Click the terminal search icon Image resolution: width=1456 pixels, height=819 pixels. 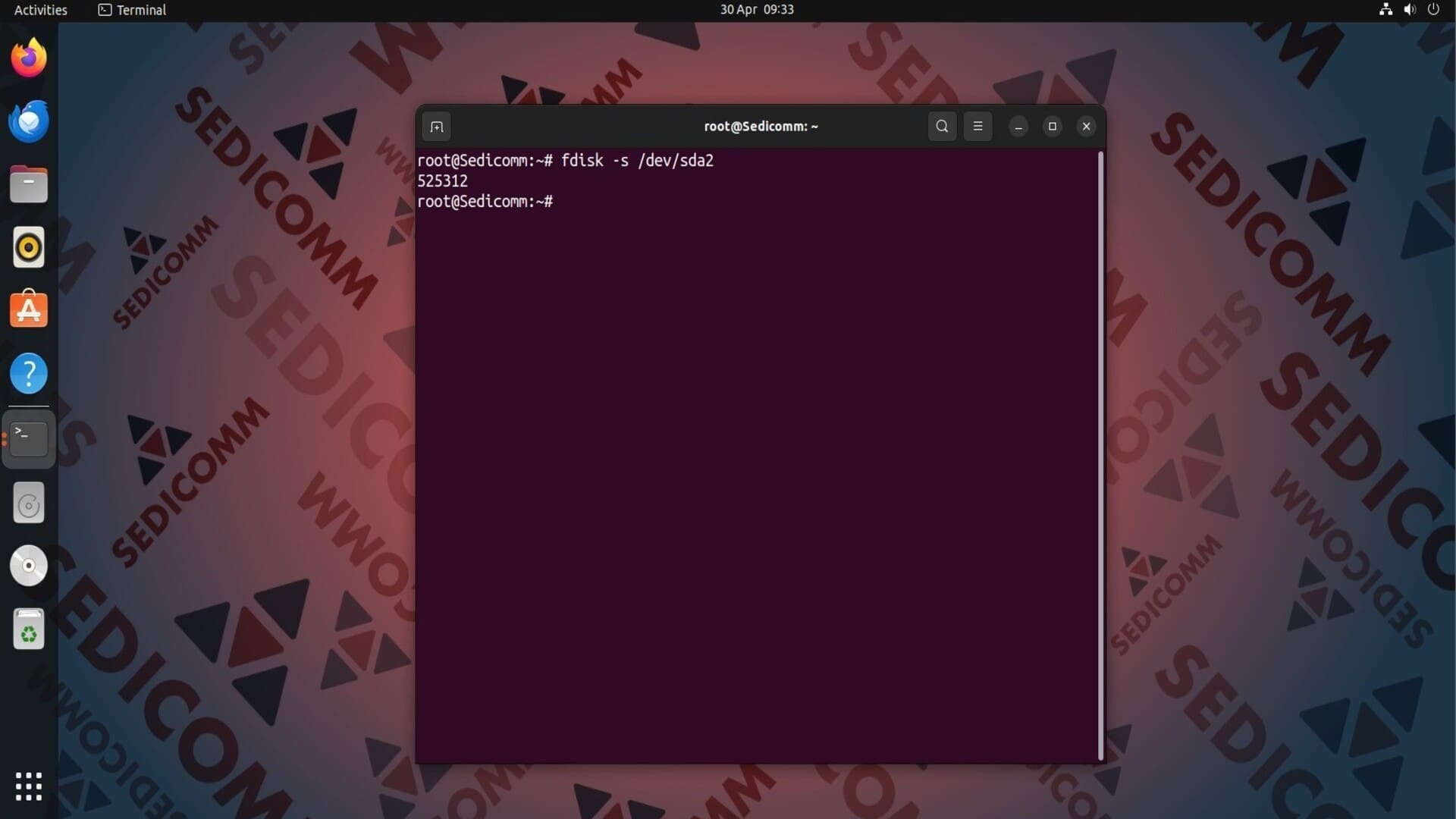pyautogui.click(x=942, y=127)
